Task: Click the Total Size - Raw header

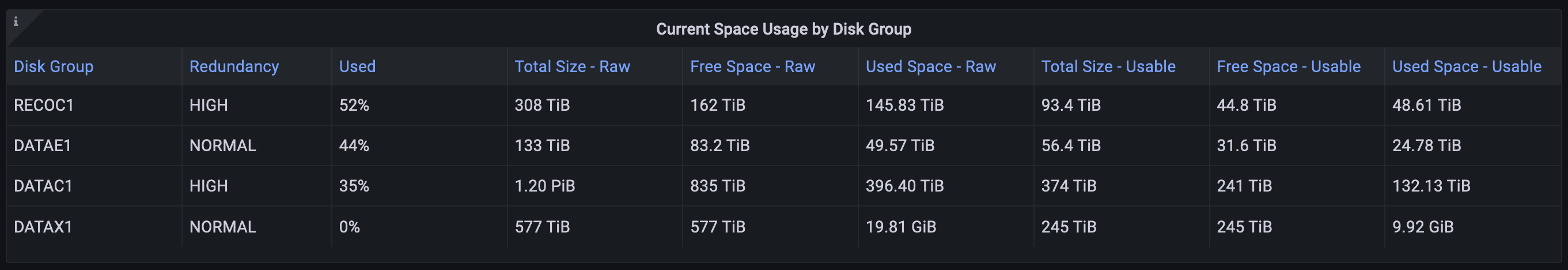Action: pyautogui.click(x=572, y=66)
